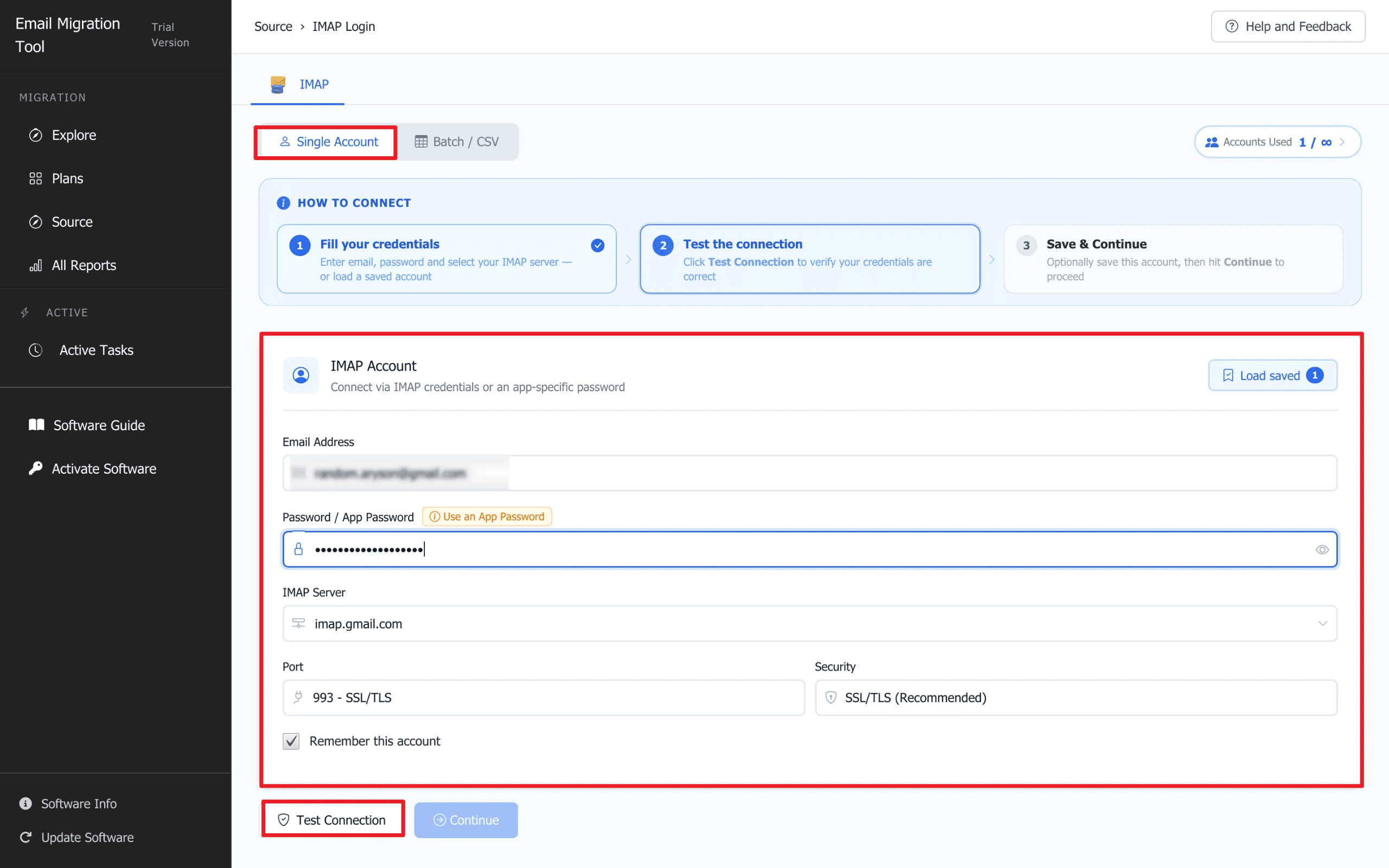Open the IMAP Server dropdown
Image resolution: width=1389 pixels, height=868 pixels.
coord(810,623)
